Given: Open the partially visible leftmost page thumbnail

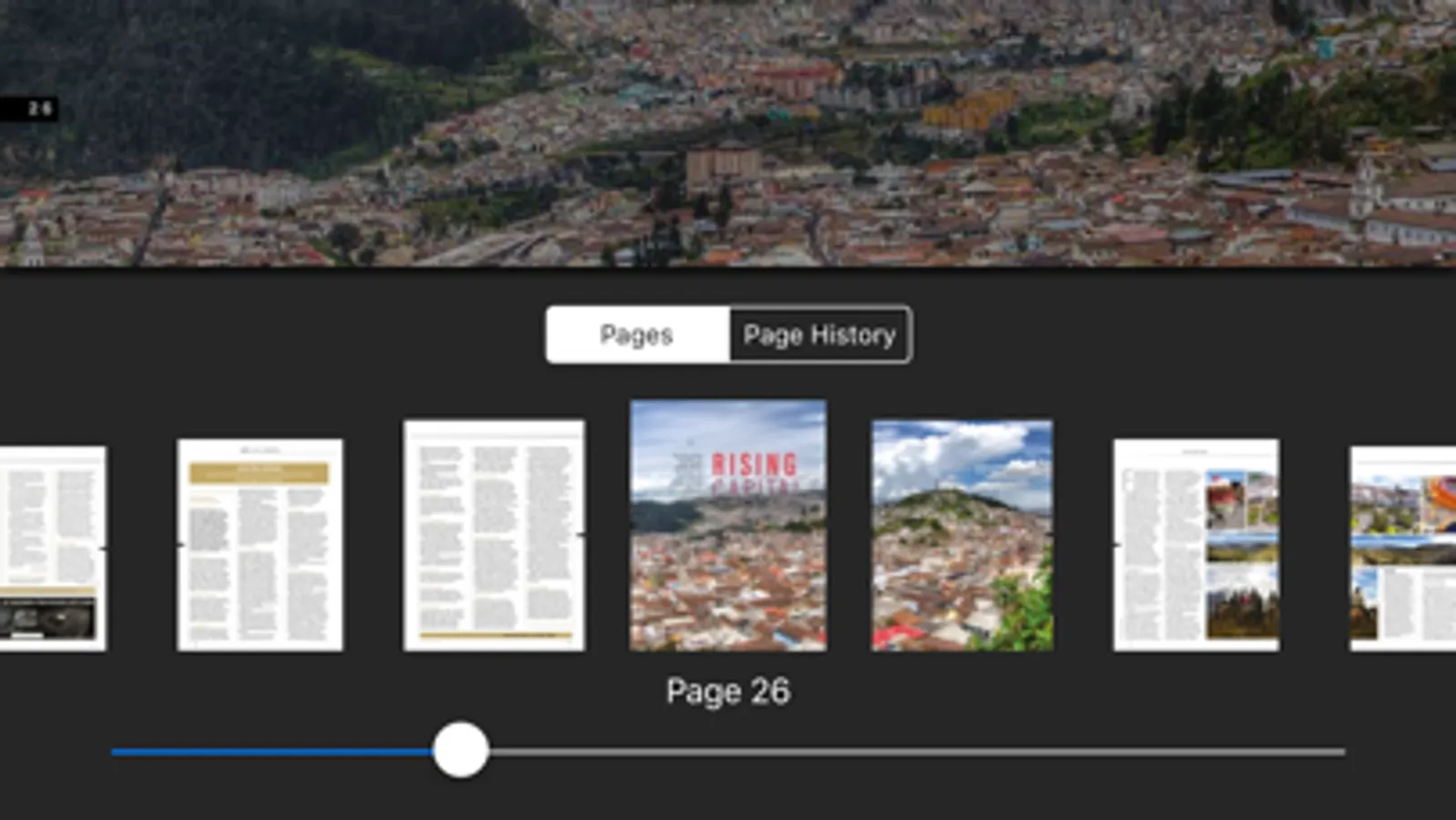Looking at the screenshot, I should click(x=52, y=547).
